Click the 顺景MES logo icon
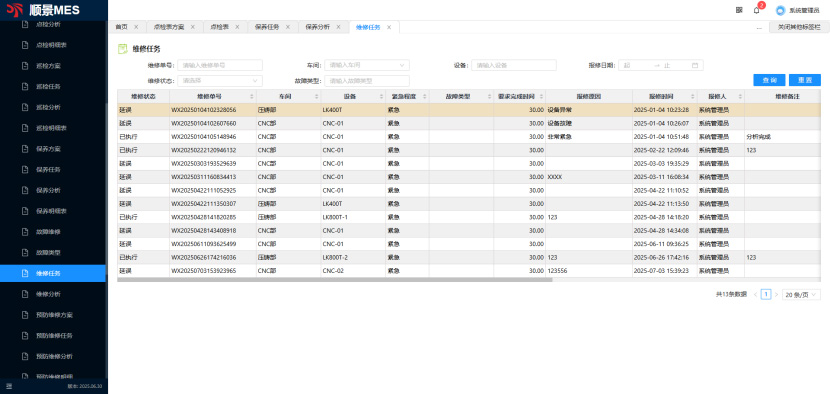 pos(15,10)
